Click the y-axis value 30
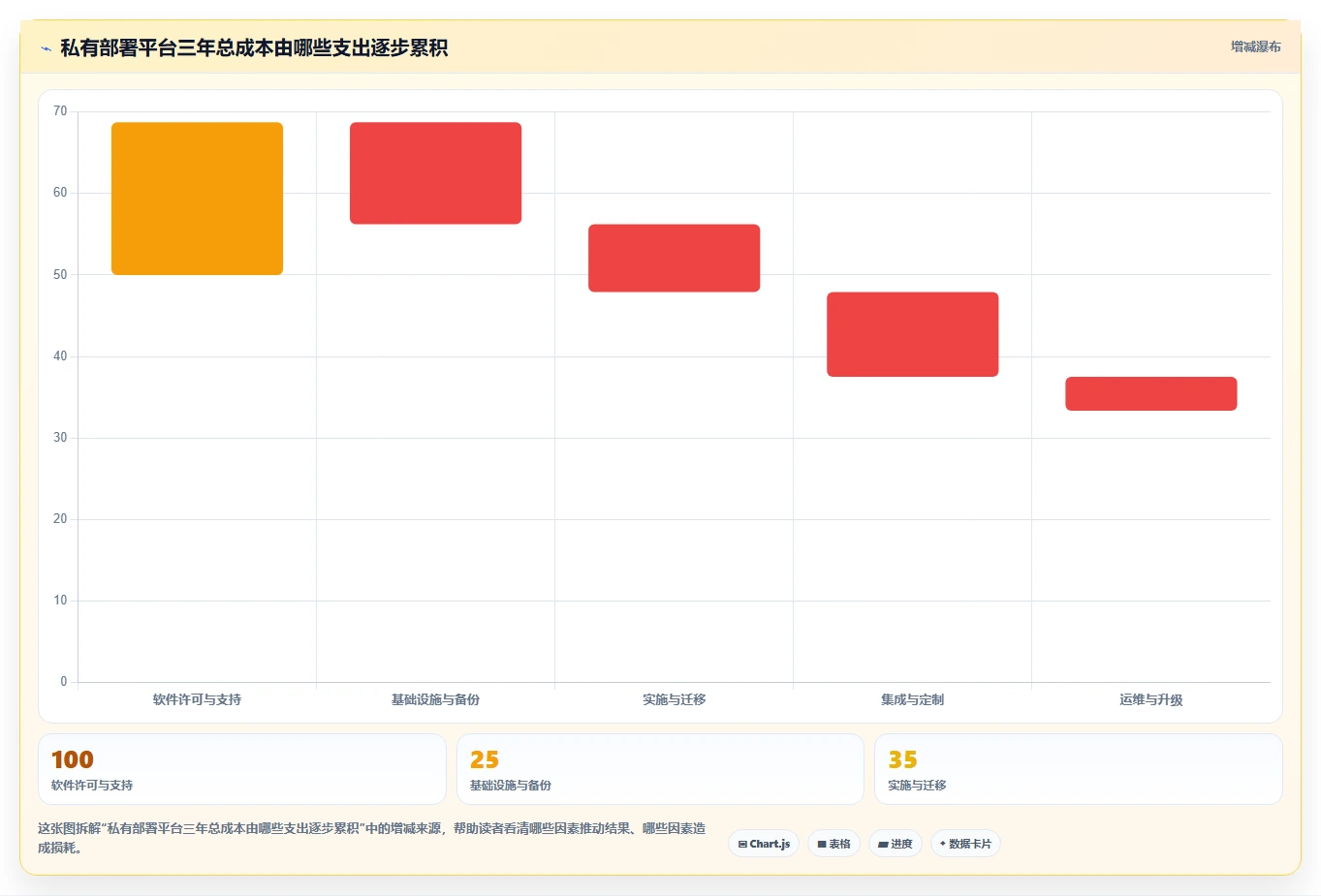This screenshot has width=1321, height=896. [60, 438]
